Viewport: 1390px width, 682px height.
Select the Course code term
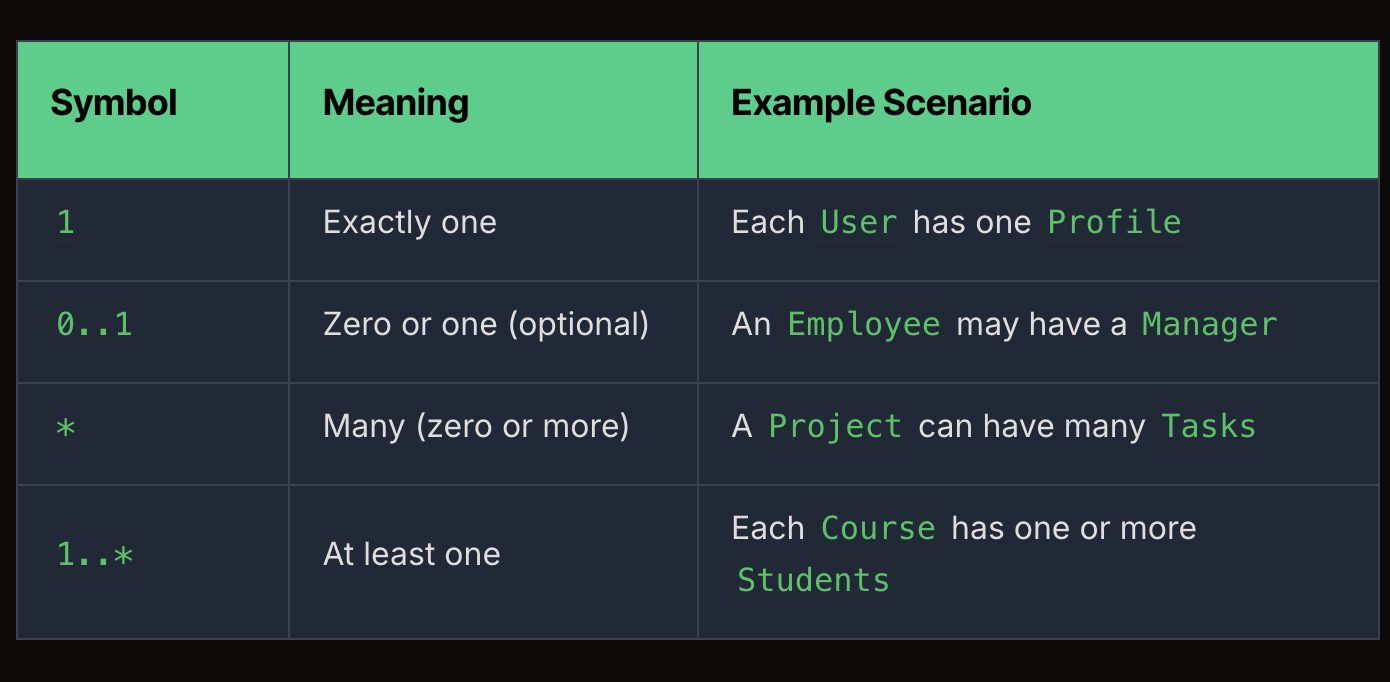(878, 528)
